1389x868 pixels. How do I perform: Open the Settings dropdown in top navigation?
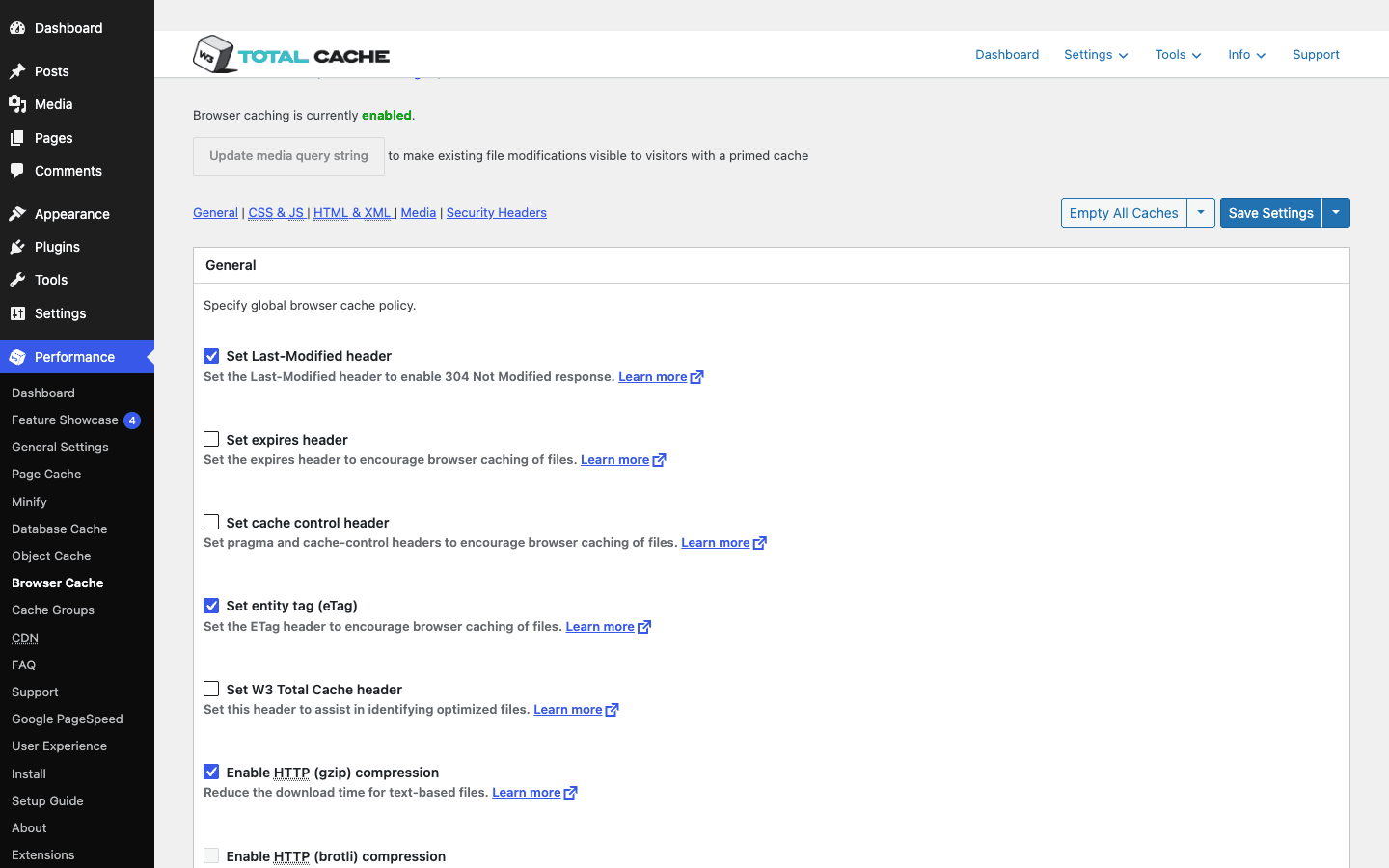click(x=1096, y=55)
